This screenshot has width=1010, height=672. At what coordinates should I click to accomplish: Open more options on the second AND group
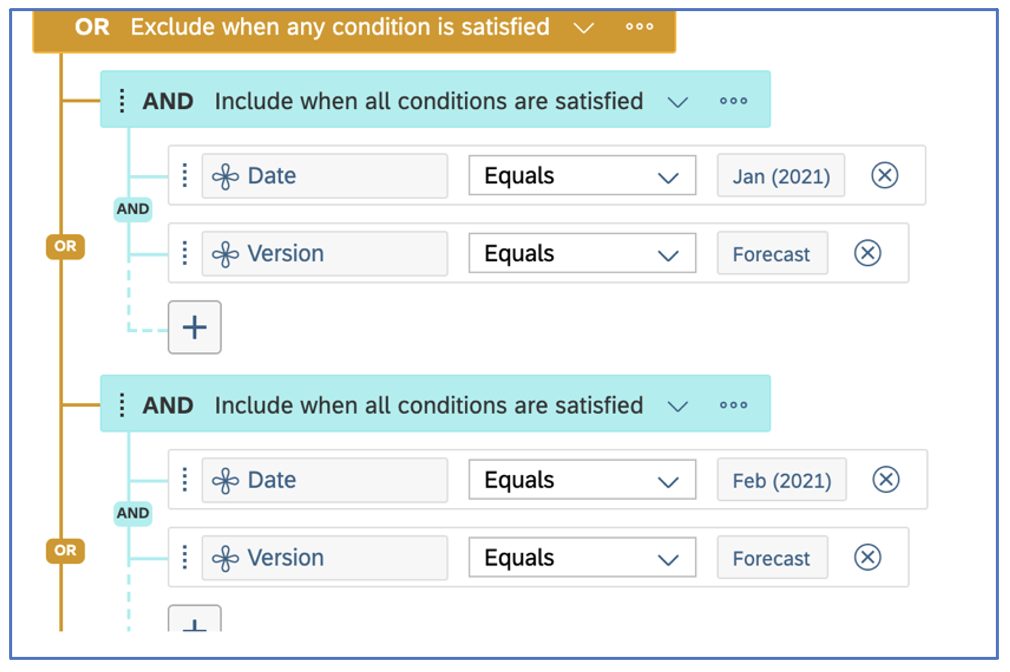click(733, 405)
